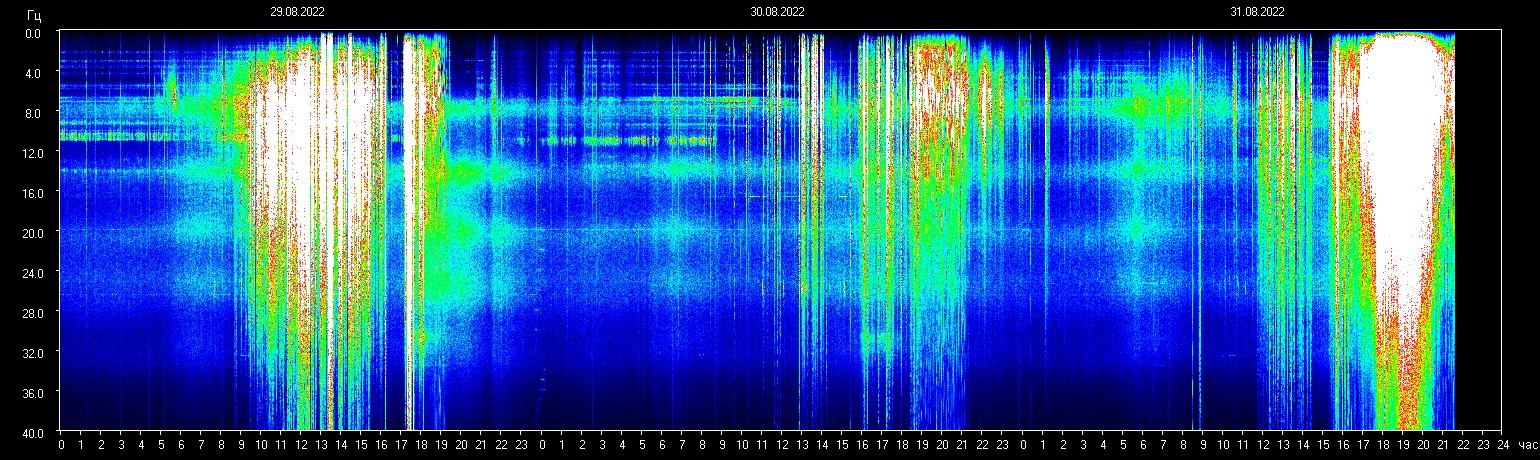Click the date label 29.08.2022
The image size is (1540, 460).
(297, 12)
